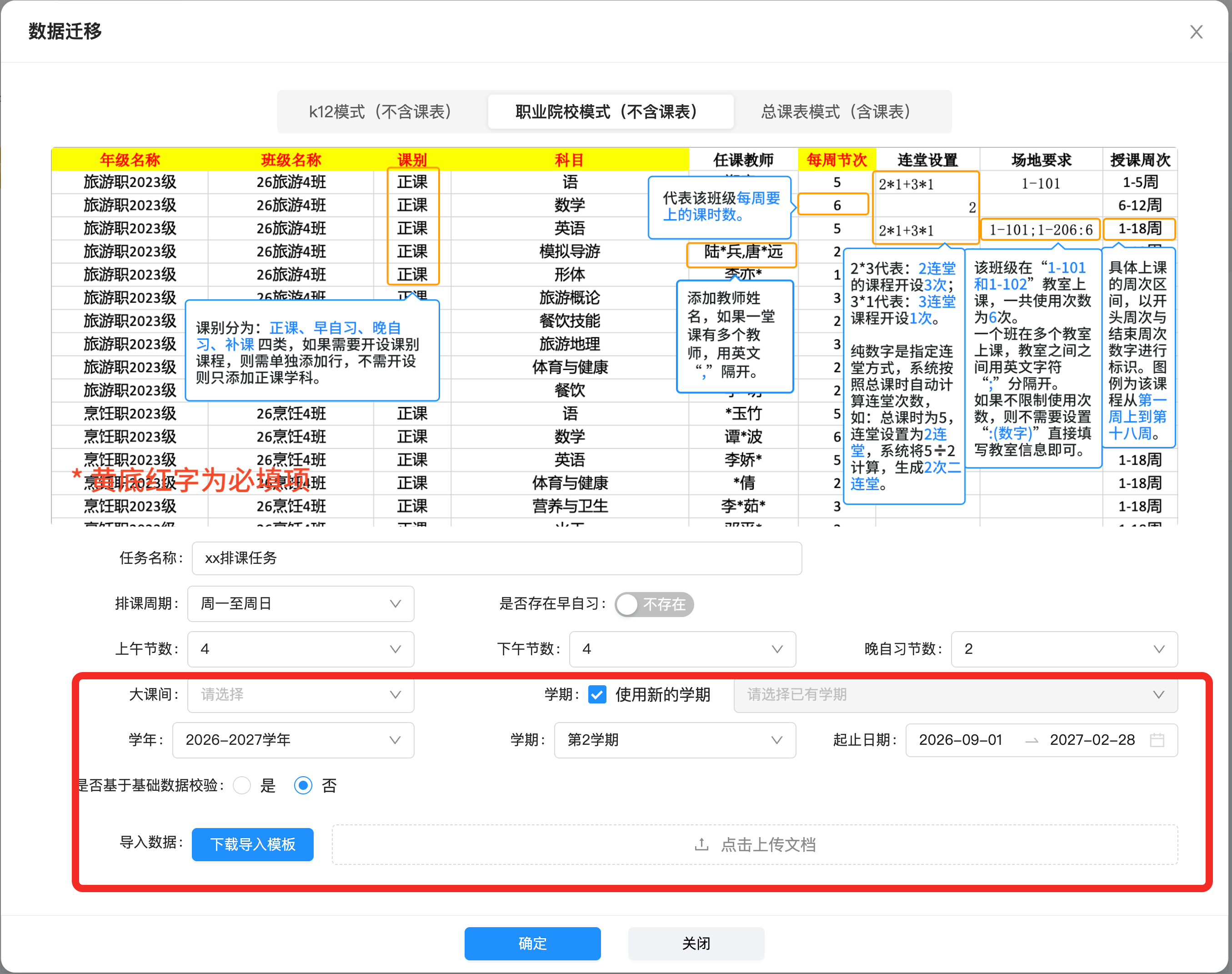This screenshot has height=974, width=1232.
Task: Click the end date 2027-02-28
Action: pyautogui.click(x=1092, y=740)
